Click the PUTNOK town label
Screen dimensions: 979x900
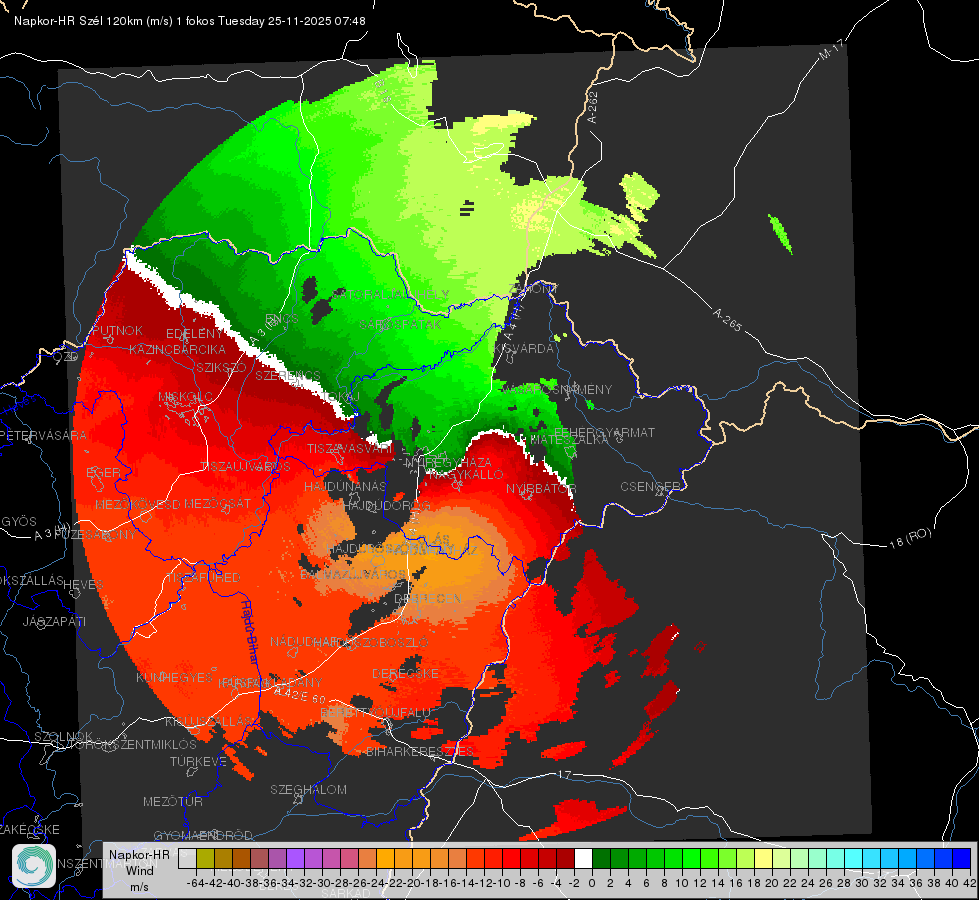click(x=117, y=330)
